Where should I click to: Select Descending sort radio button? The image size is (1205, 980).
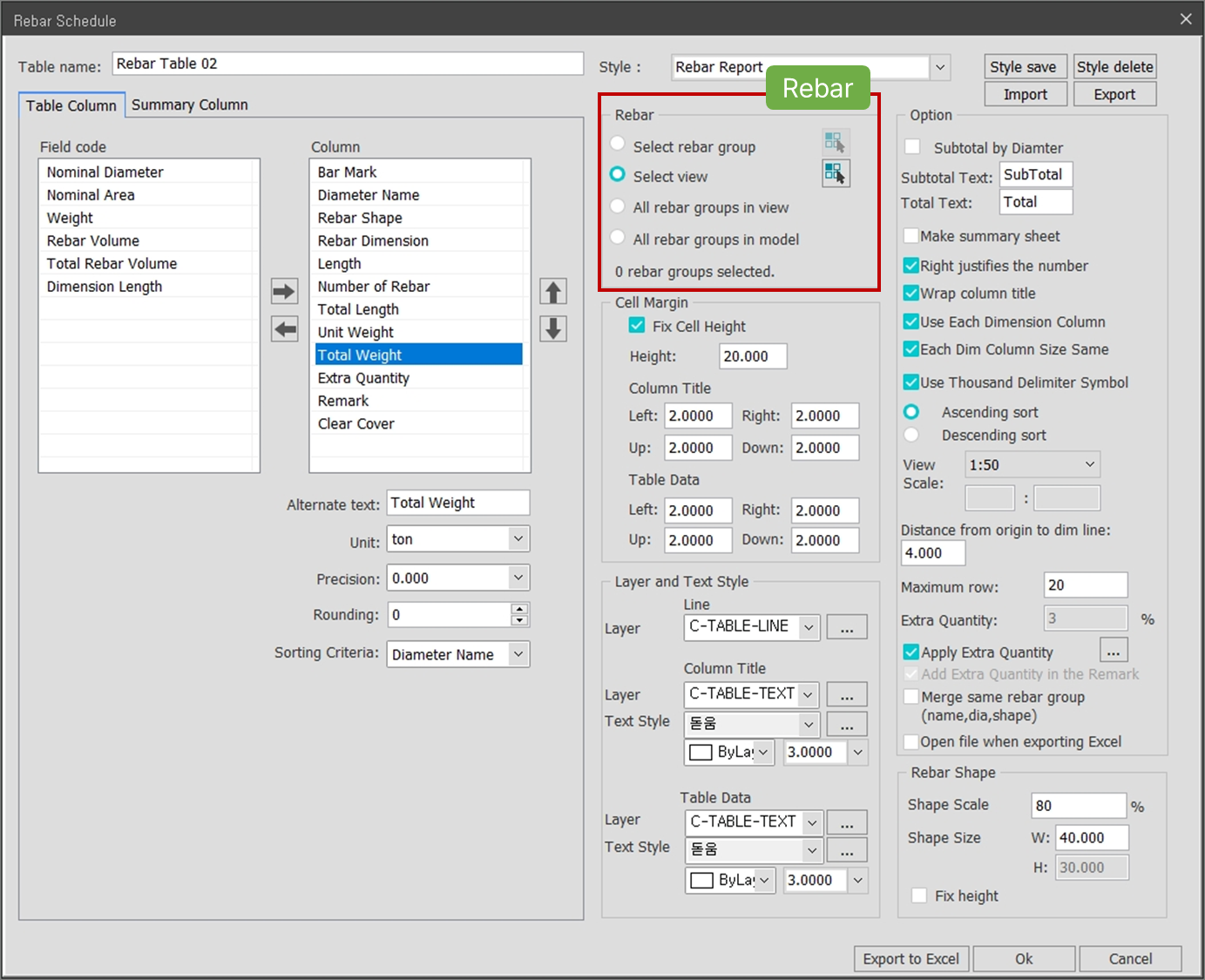point(911,434)
